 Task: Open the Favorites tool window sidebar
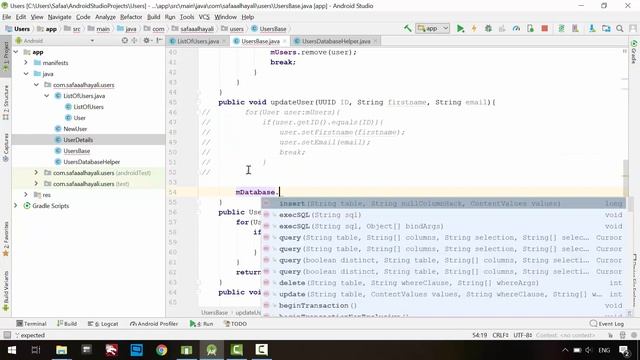(x=6, y=239)
